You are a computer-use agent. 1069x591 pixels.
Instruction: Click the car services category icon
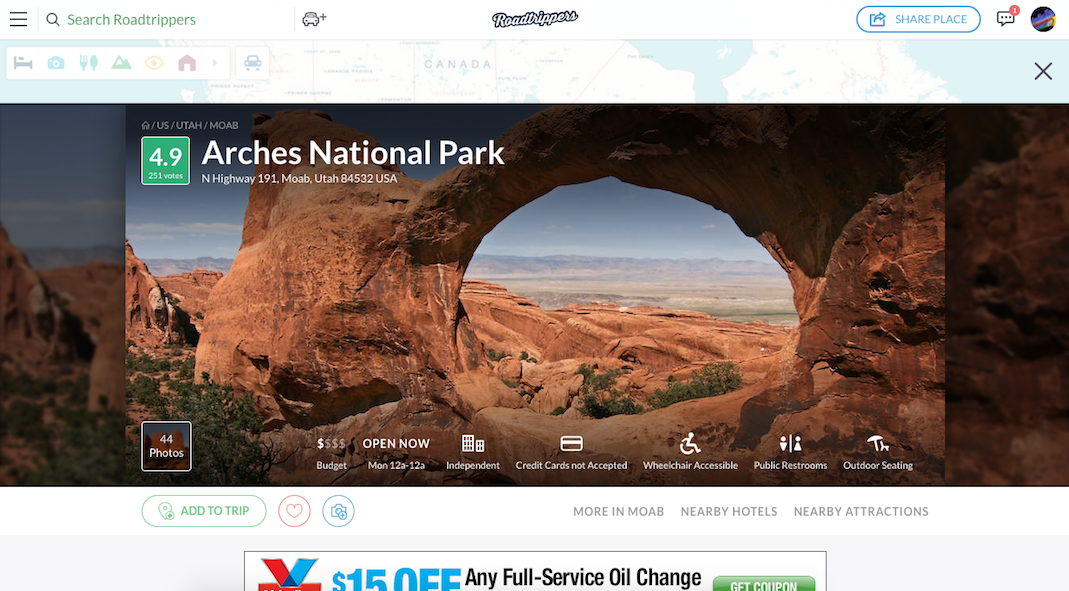tap(253, 63)
